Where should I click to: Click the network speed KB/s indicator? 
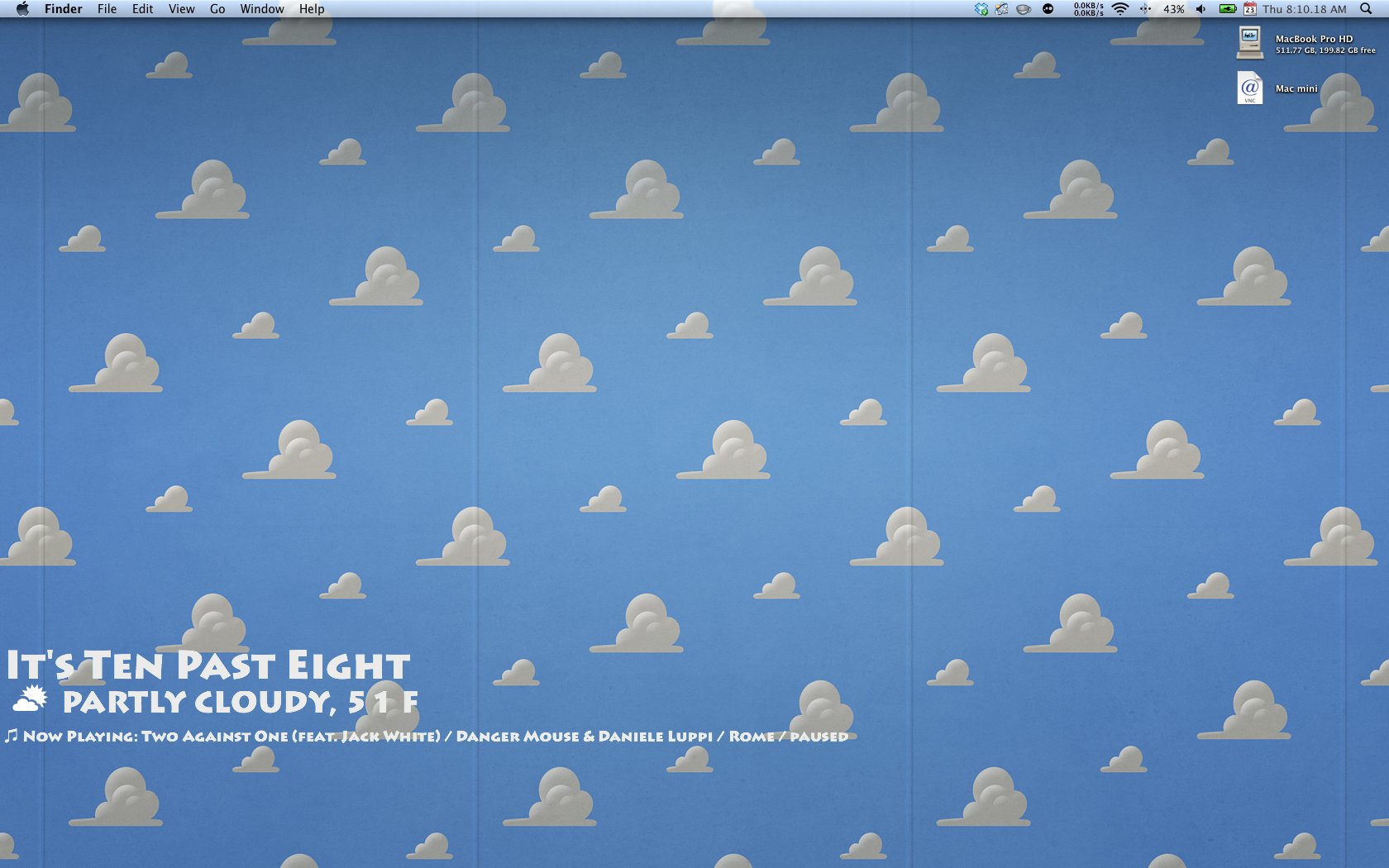click(x=1089, y=9)
